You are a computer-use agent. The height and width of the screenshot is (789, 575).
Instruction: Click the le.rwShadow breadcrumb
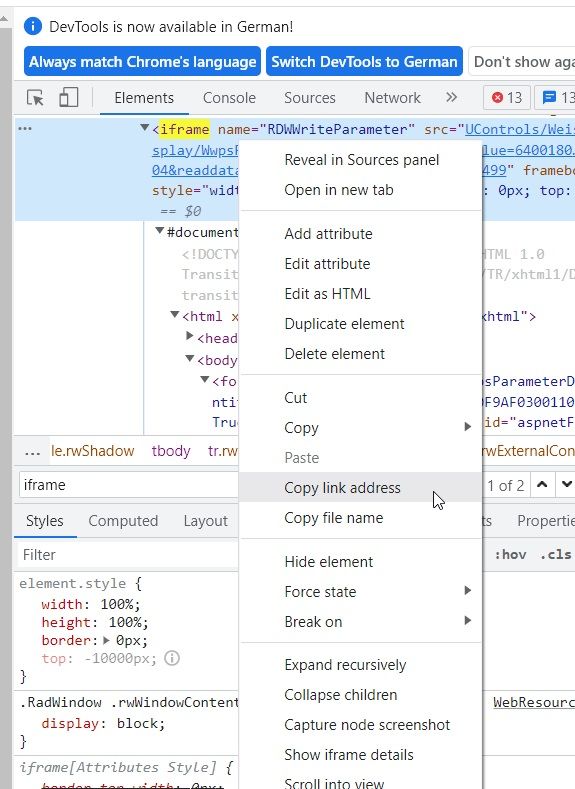(93, 451)
